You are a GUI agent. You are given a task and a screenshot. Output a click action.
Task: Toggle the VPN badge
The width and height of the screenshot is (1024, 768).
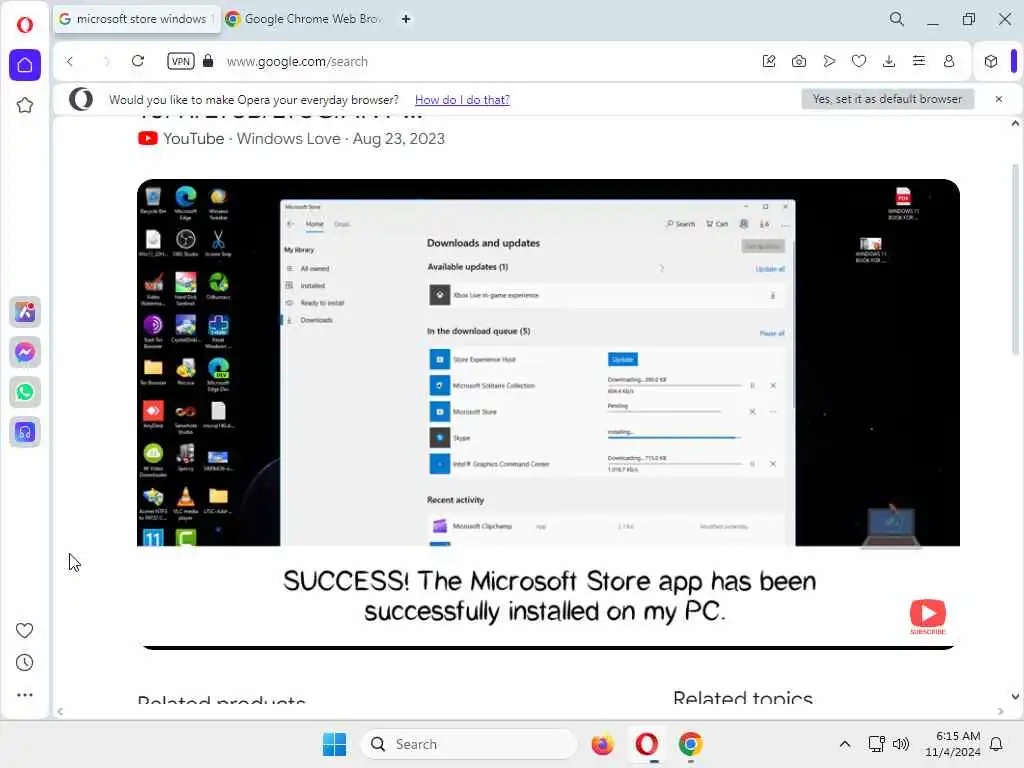tap(180, 61)
